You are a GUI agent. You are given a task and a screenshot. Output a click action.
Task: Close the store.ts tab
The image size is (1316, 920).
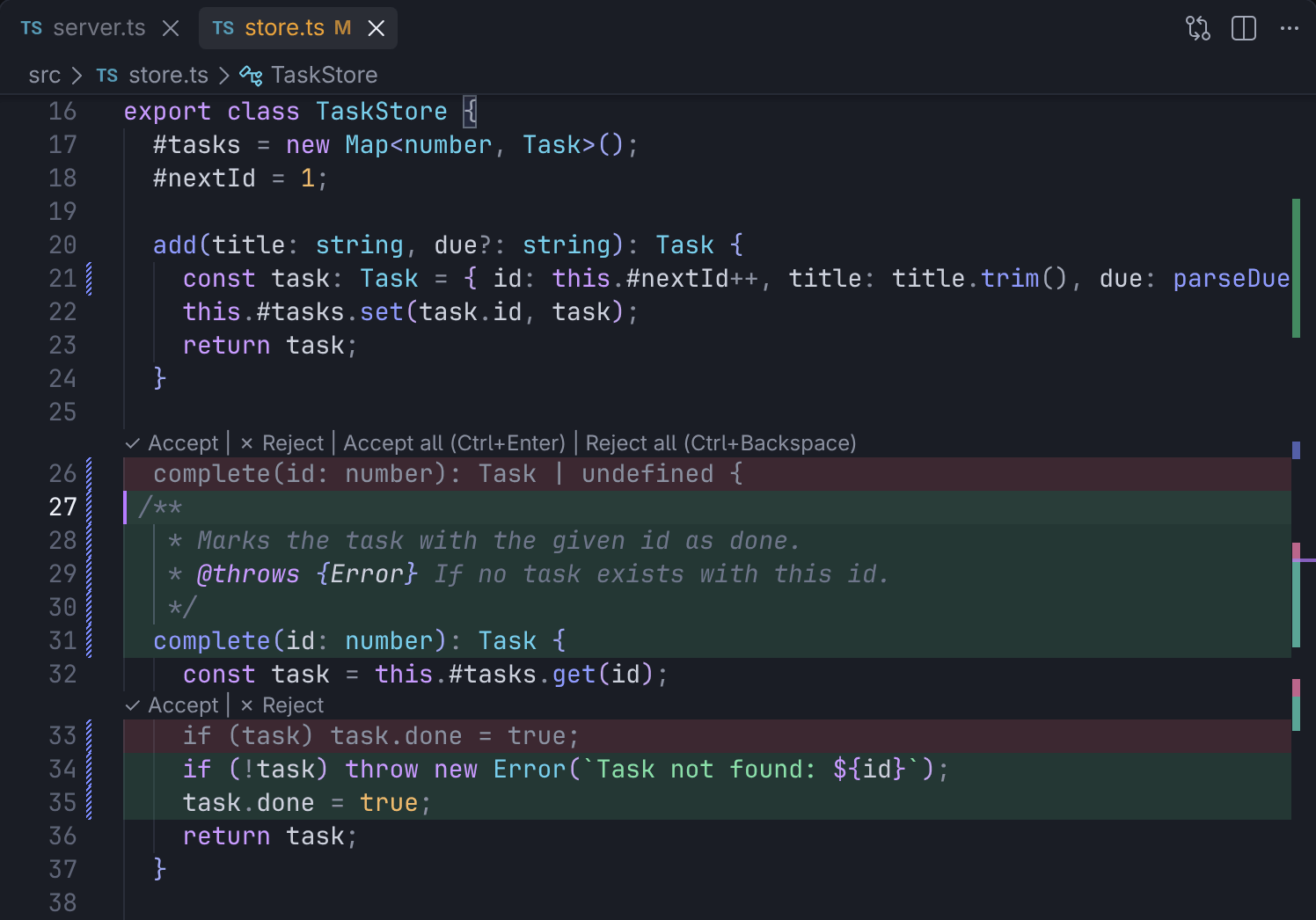(376, 28)
